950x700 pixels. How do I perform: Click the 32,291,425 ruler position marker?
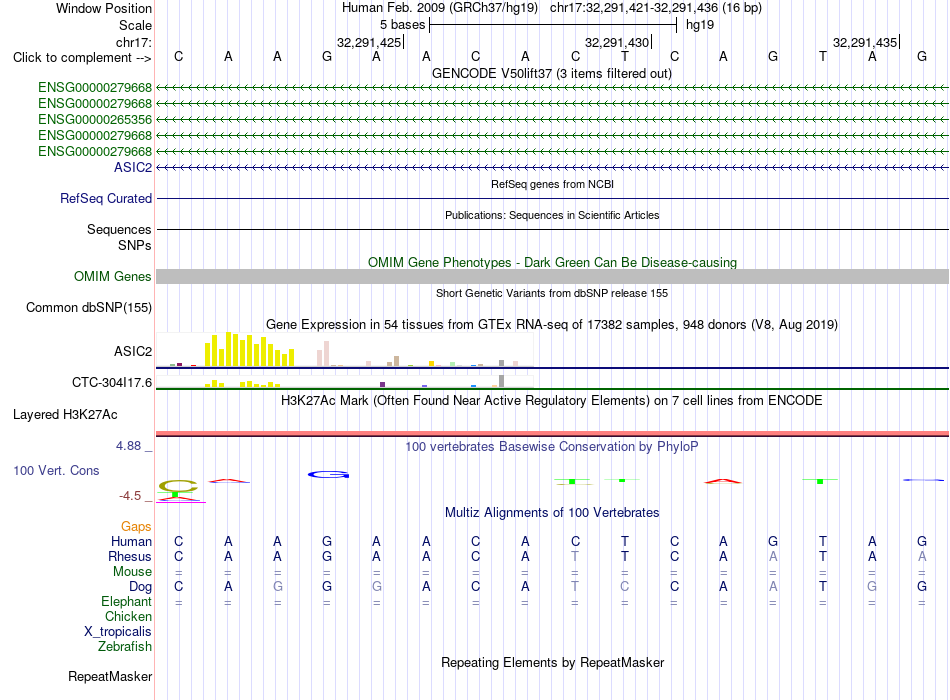click(x=369, y=42)
